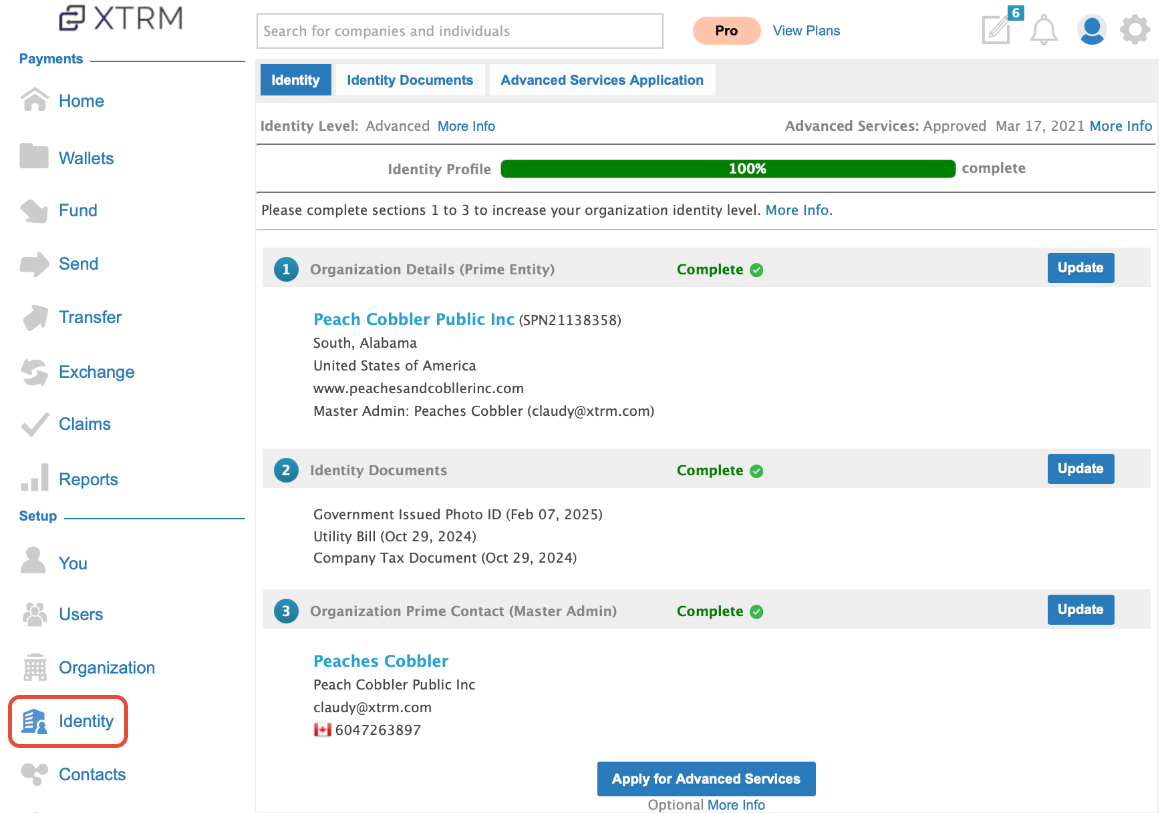Click the Fund hand icon
The height and width of the screenshot is (813, 1168).
(34, 211)
